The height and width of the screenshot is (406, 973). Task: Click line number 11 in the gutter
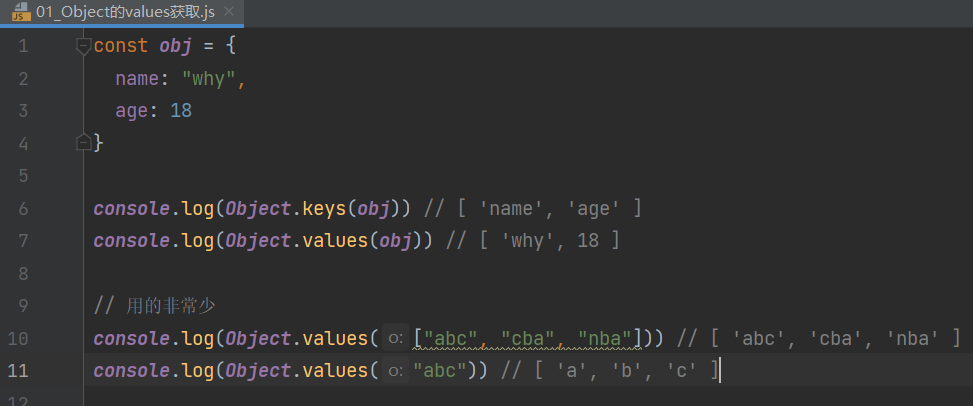coord(18,371)
